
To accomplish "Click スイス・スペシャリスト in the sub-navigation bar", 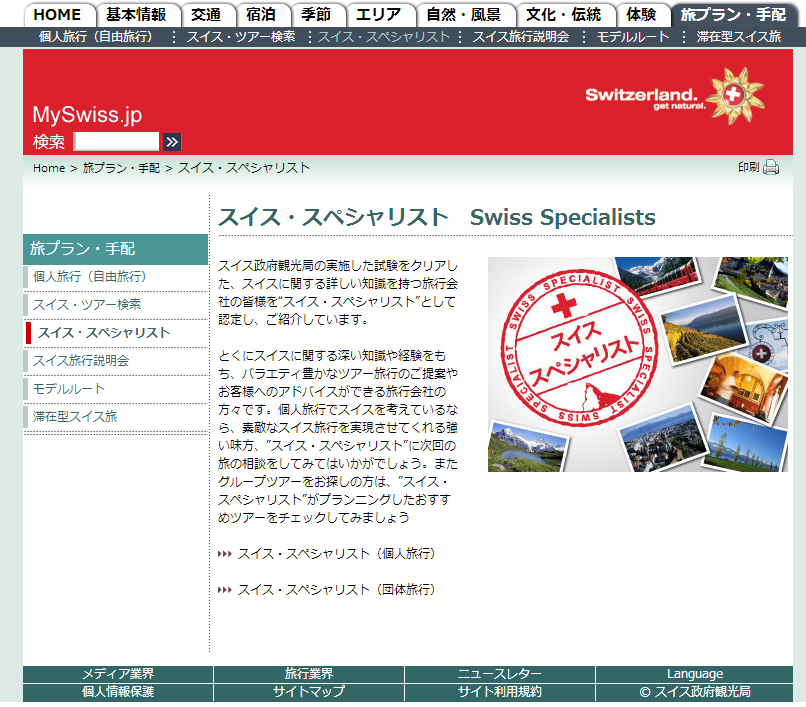I will tap(384, 37).
